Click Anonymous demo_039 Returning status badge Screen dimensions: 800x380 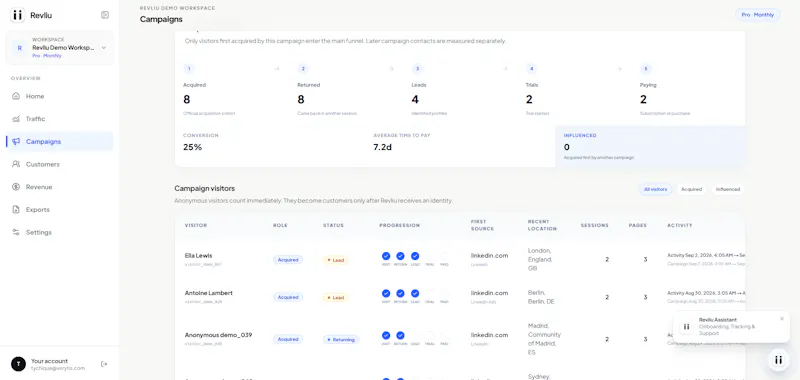341,339
